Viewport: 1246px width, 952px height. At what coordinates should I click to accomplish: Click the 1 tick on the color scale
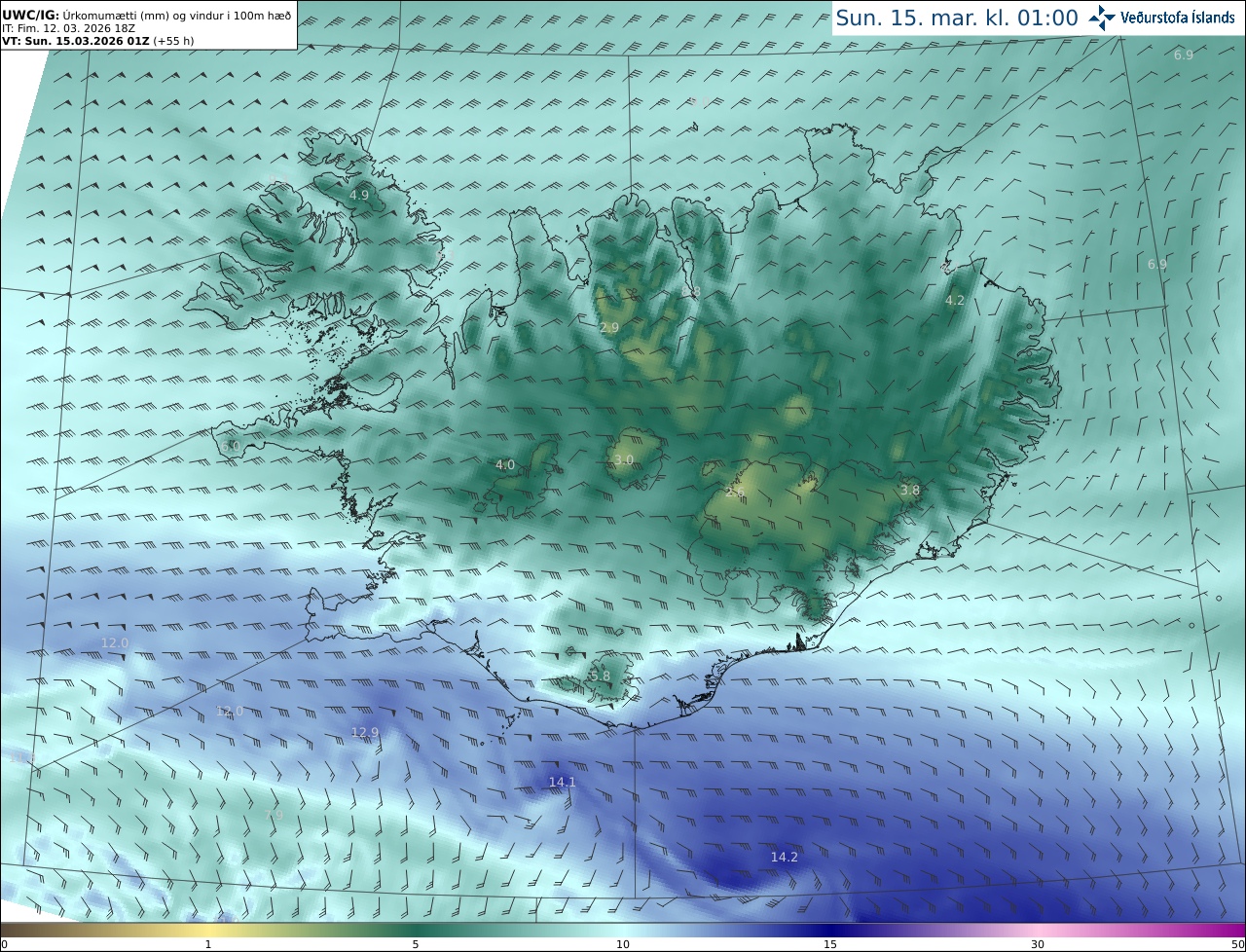click(x=208, y=944)
